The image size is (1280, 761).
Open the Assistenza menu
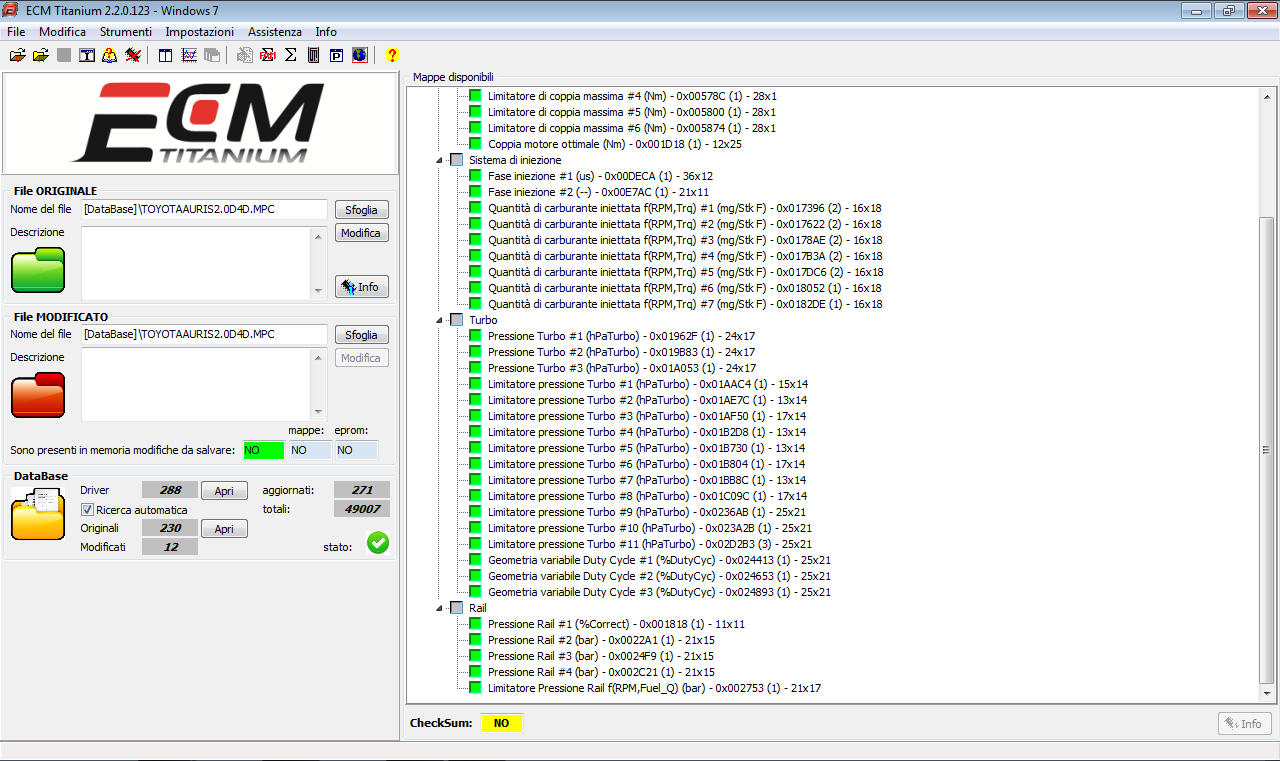pos(276,32)
